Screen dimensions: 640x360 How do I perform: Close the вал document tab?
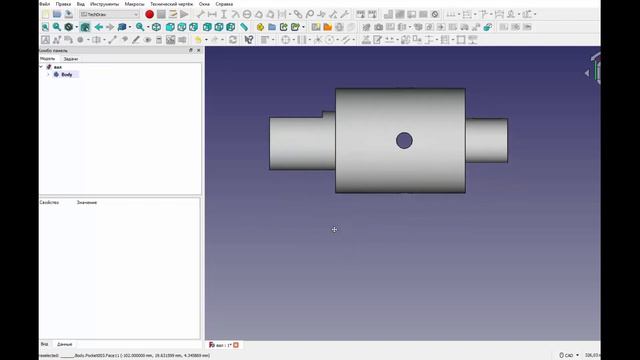click(x=236, y=345)
